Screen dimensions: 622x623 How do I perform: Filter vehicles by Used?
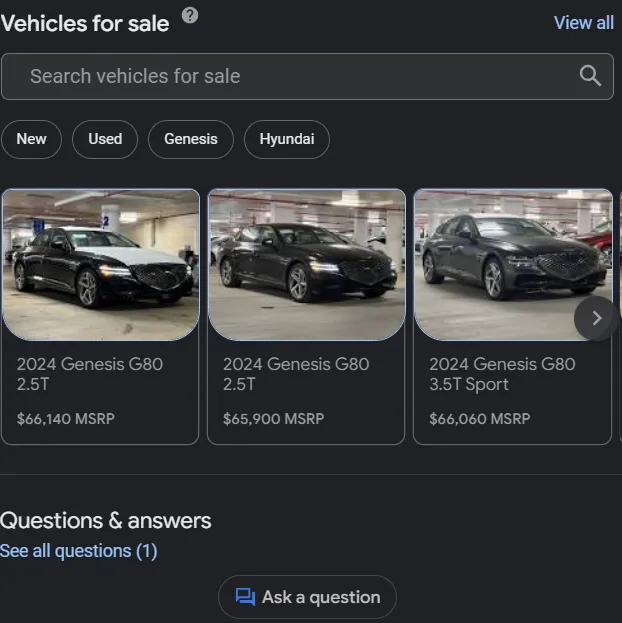coord(105,139)
